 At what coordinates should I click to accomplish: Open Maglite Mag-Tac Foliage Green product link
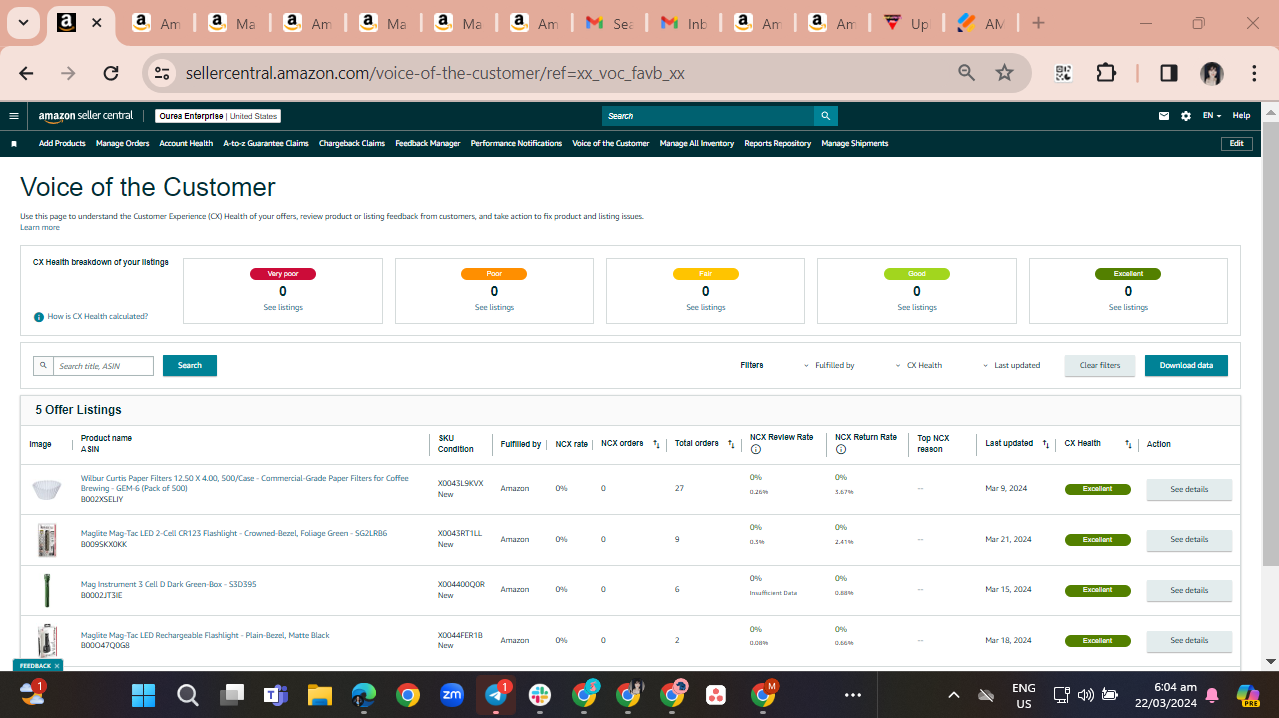[234, 534]
